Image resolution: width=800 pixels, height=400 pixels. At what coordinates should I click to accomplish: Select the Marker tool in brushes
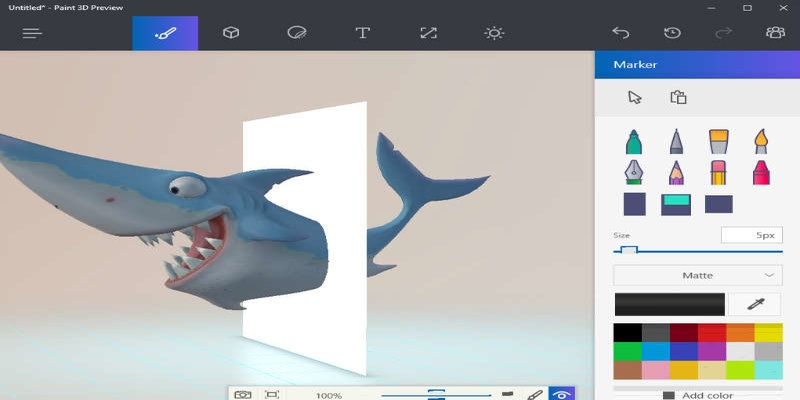(x=634, y=140)
